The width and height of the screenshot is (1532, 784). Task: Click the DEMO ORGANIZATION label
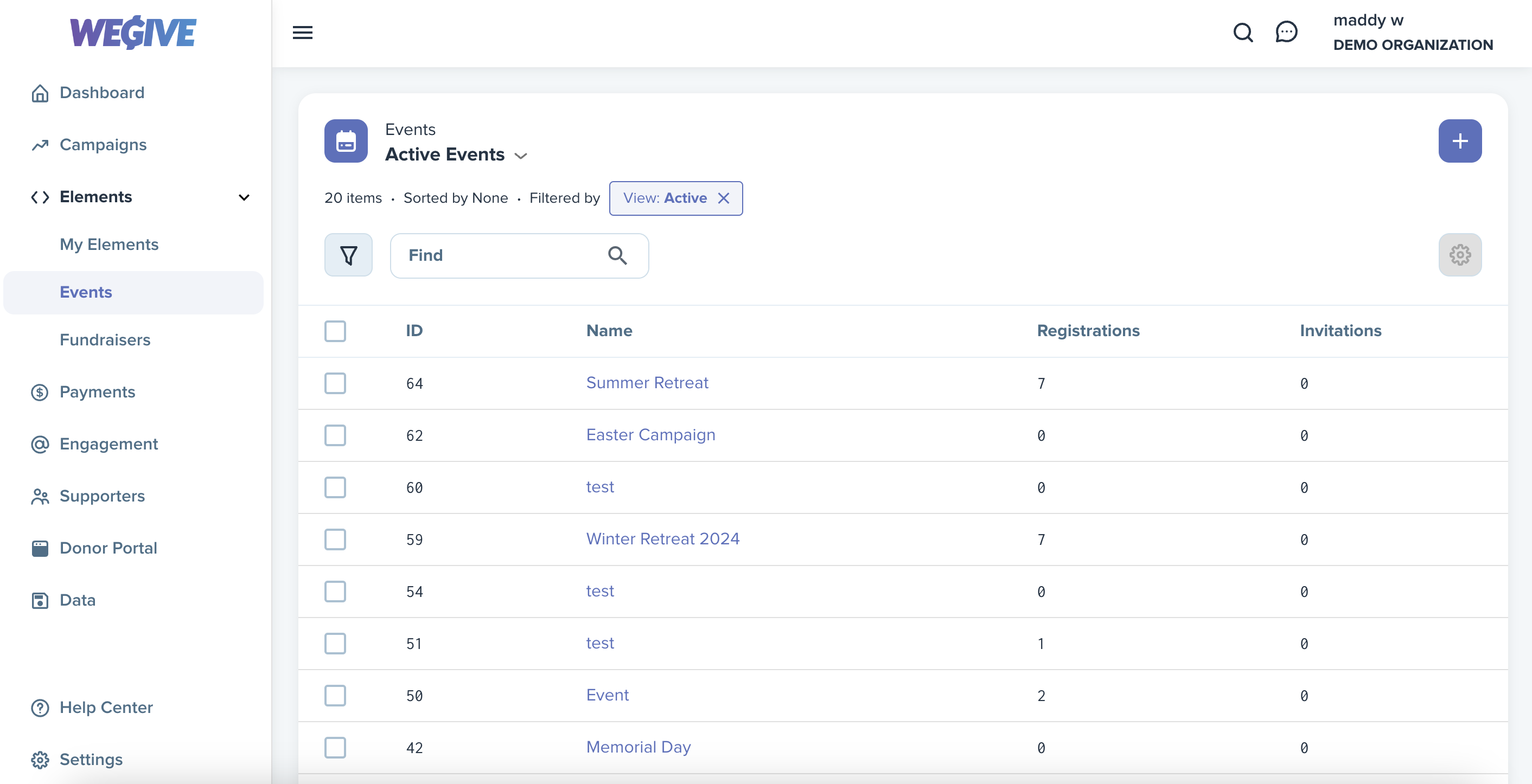click(1413, 45)
